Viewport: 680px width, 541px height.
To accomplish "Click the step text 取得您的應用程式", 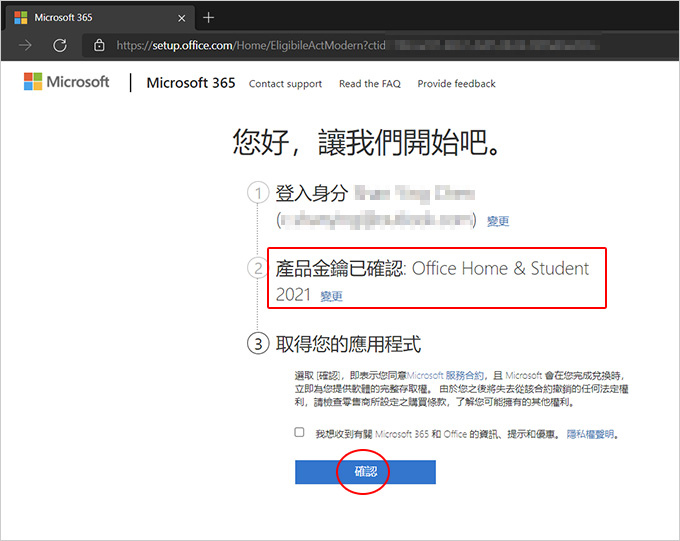I will coord(348,344).
